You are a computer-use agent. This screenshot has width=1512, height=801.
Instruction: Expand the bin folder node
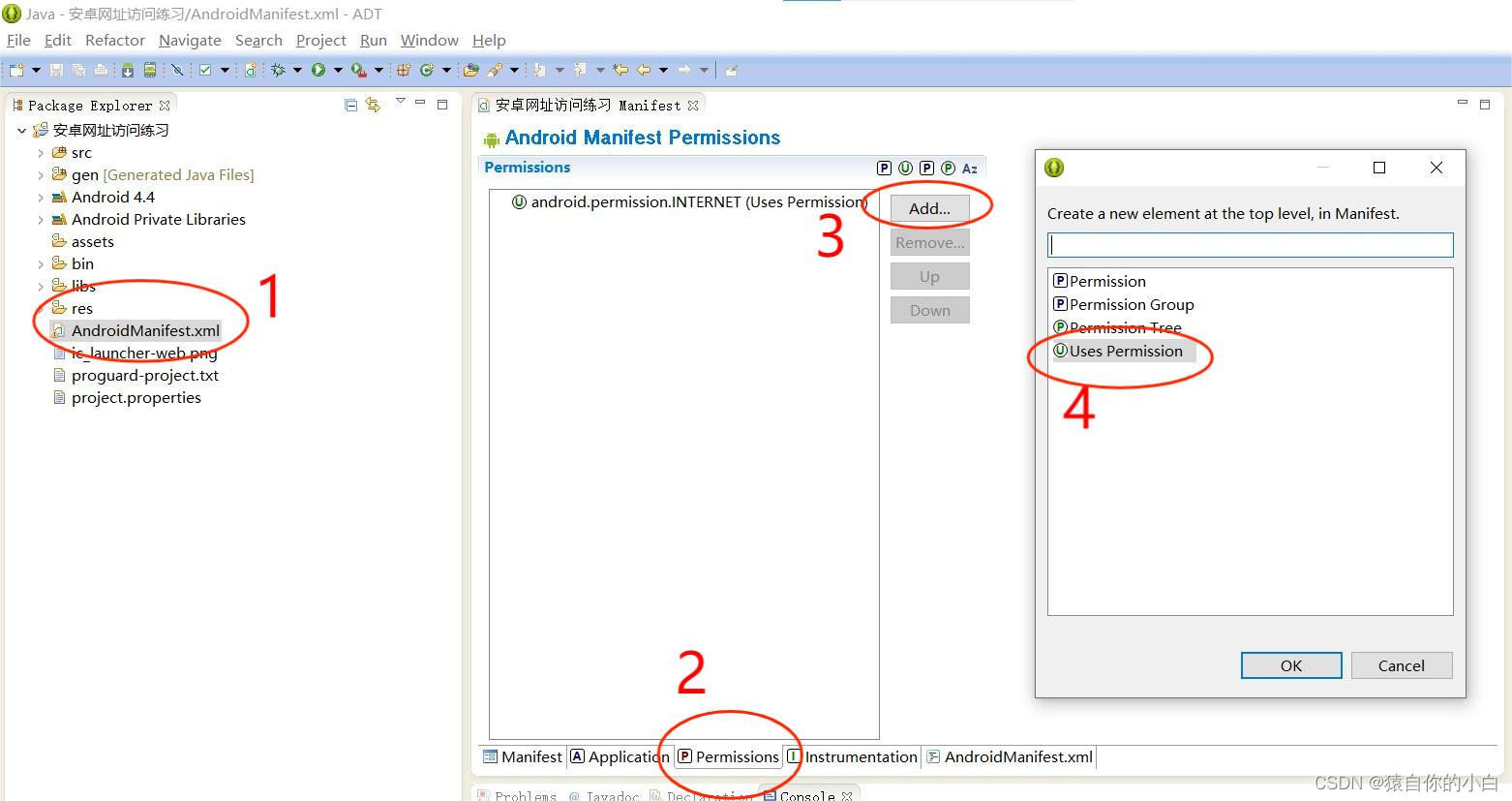tap(40, 264)
